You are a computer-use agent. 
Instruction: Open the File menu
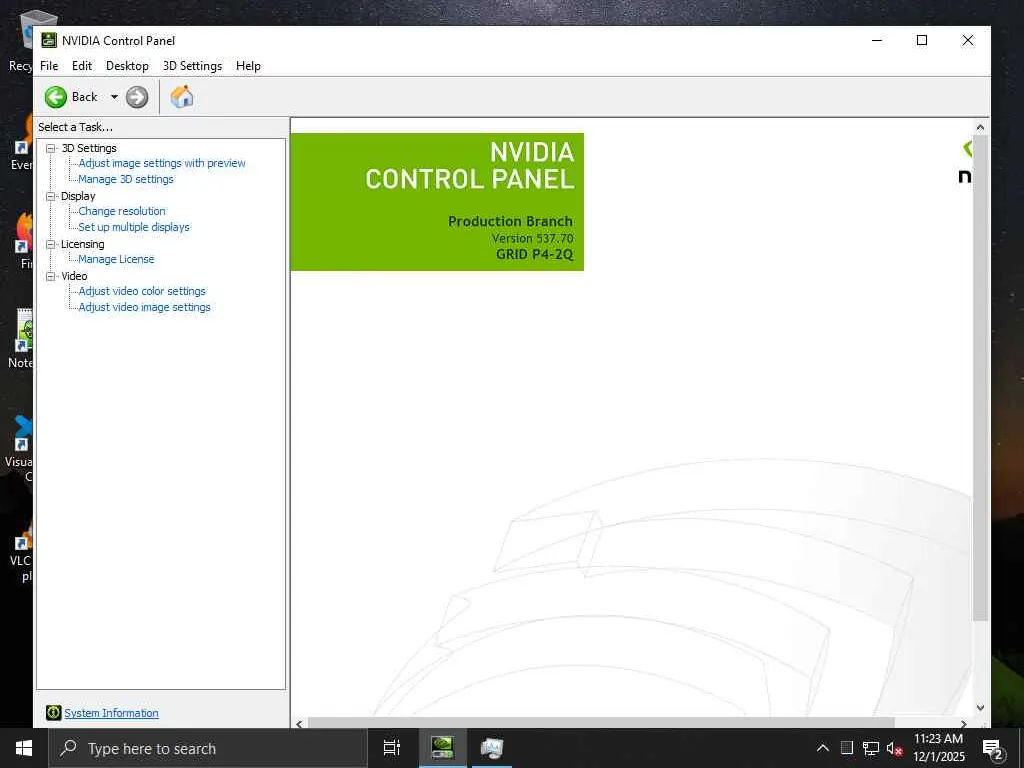(49, 66)
